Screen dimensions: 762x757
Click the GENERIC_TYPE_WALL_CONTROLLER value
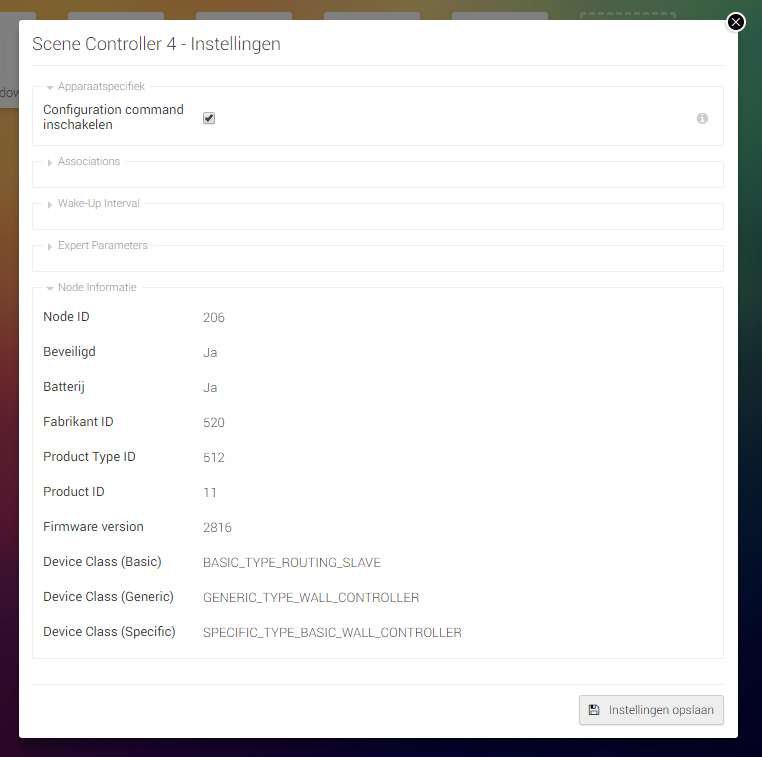coord(311,597)
